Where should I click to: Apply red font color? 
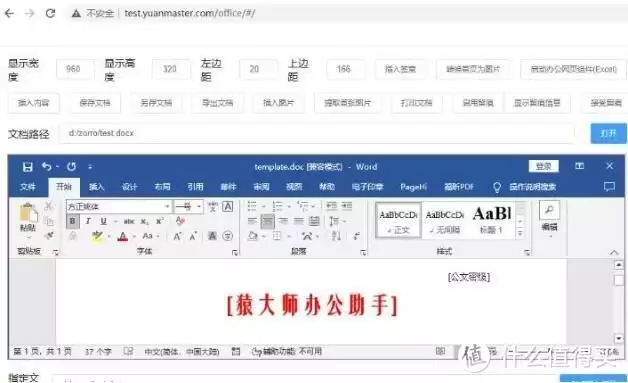(123, 236)
